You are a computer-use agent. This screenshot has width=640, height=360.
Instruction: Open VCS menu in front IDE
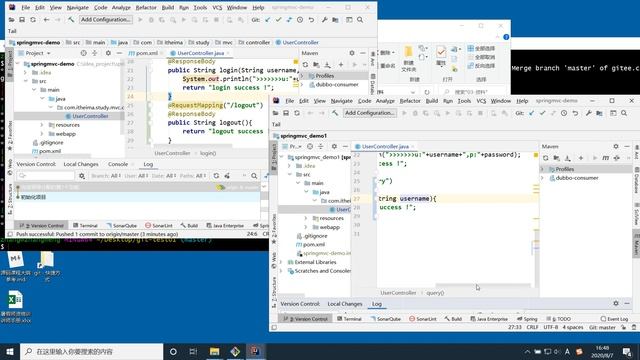[481, 101]
